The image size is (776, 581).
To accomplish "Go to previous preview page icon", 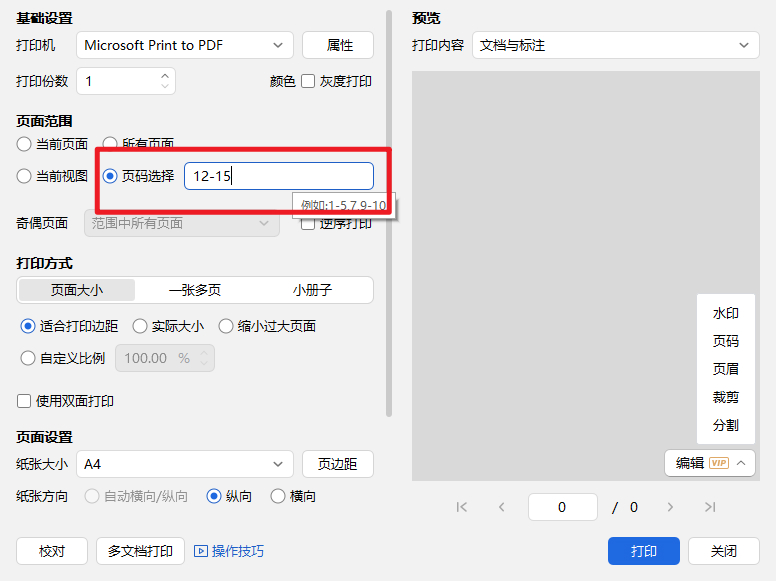I will (x=501, y=507).
